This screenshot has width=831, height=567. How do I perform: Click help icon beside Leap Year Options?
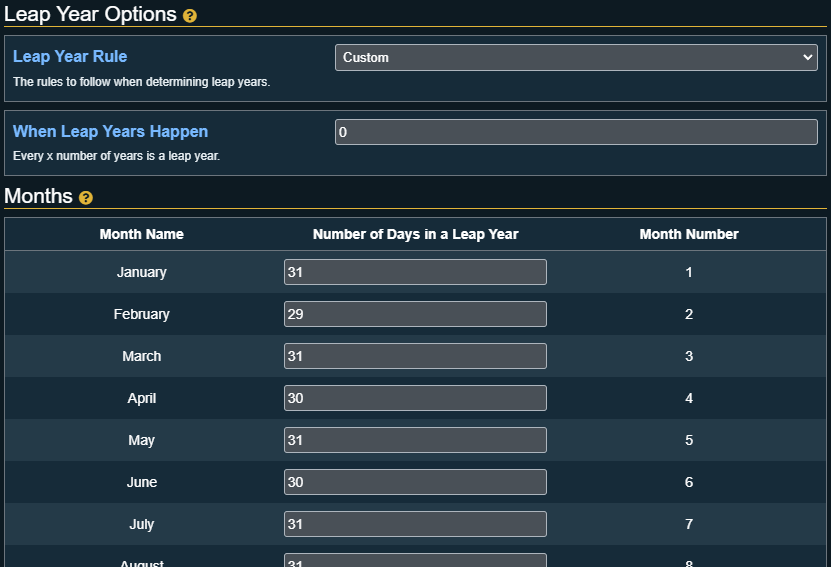point(190,16)
